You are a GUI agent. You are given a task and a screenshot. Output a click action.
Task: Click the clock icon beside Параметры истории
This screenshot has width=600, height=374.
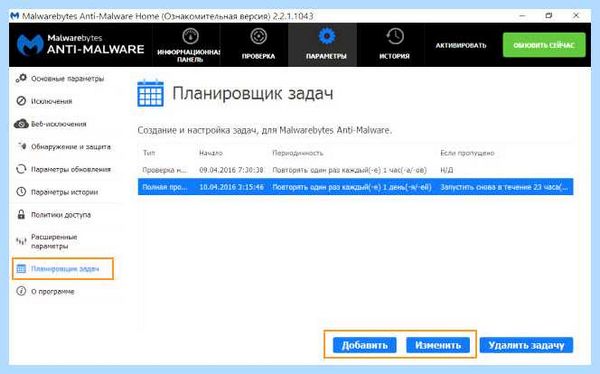[x=21, y=192]
